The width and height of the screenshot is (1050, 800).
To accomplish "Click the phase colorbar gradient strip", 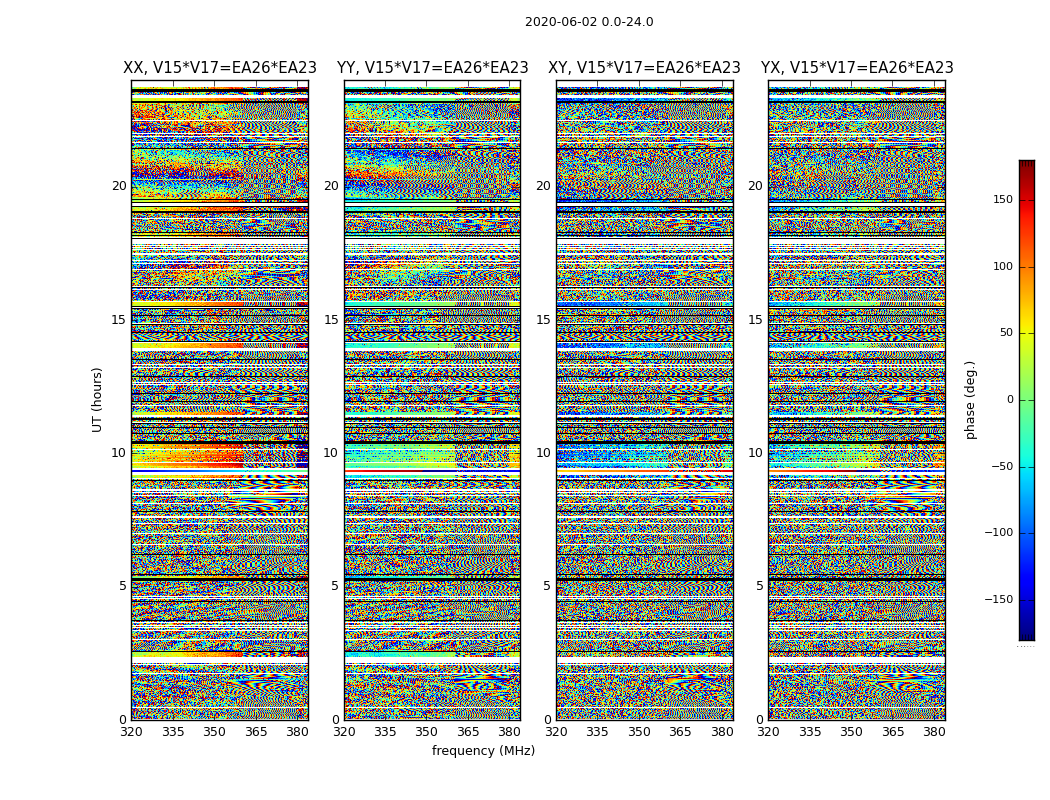I will [1027, 400].
